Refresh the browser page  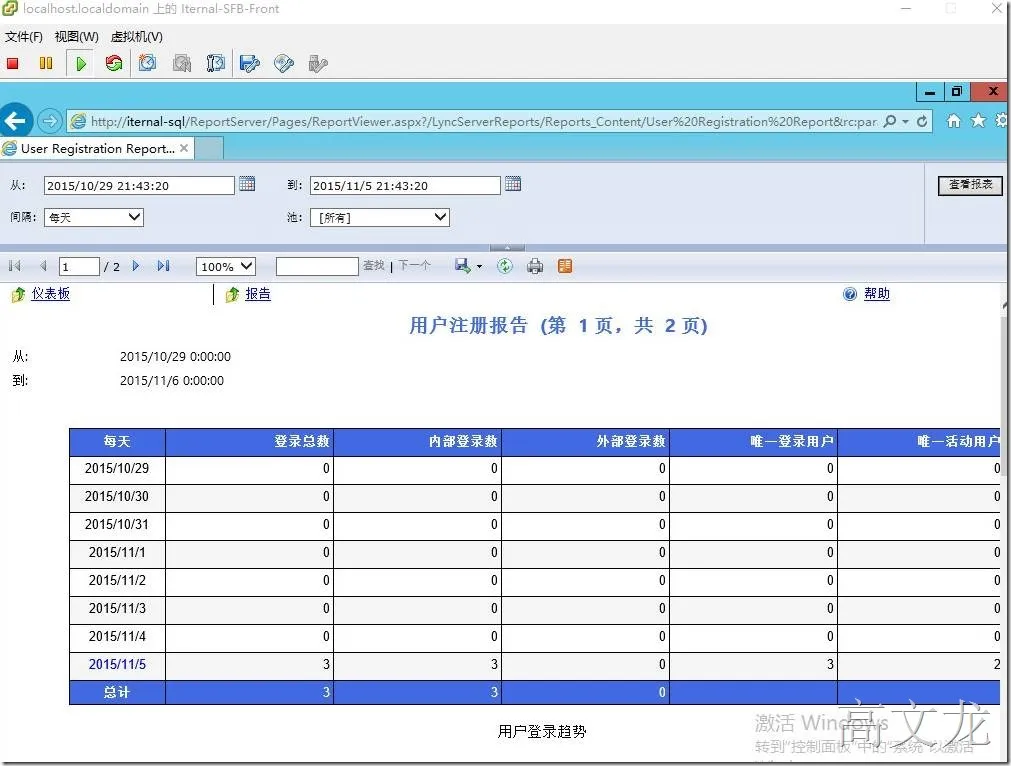tap(922, 121)
